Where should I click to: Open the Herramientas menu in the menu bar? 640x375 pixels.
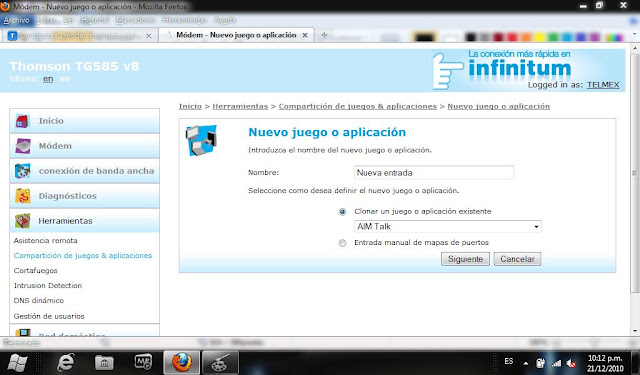(184, 20)
